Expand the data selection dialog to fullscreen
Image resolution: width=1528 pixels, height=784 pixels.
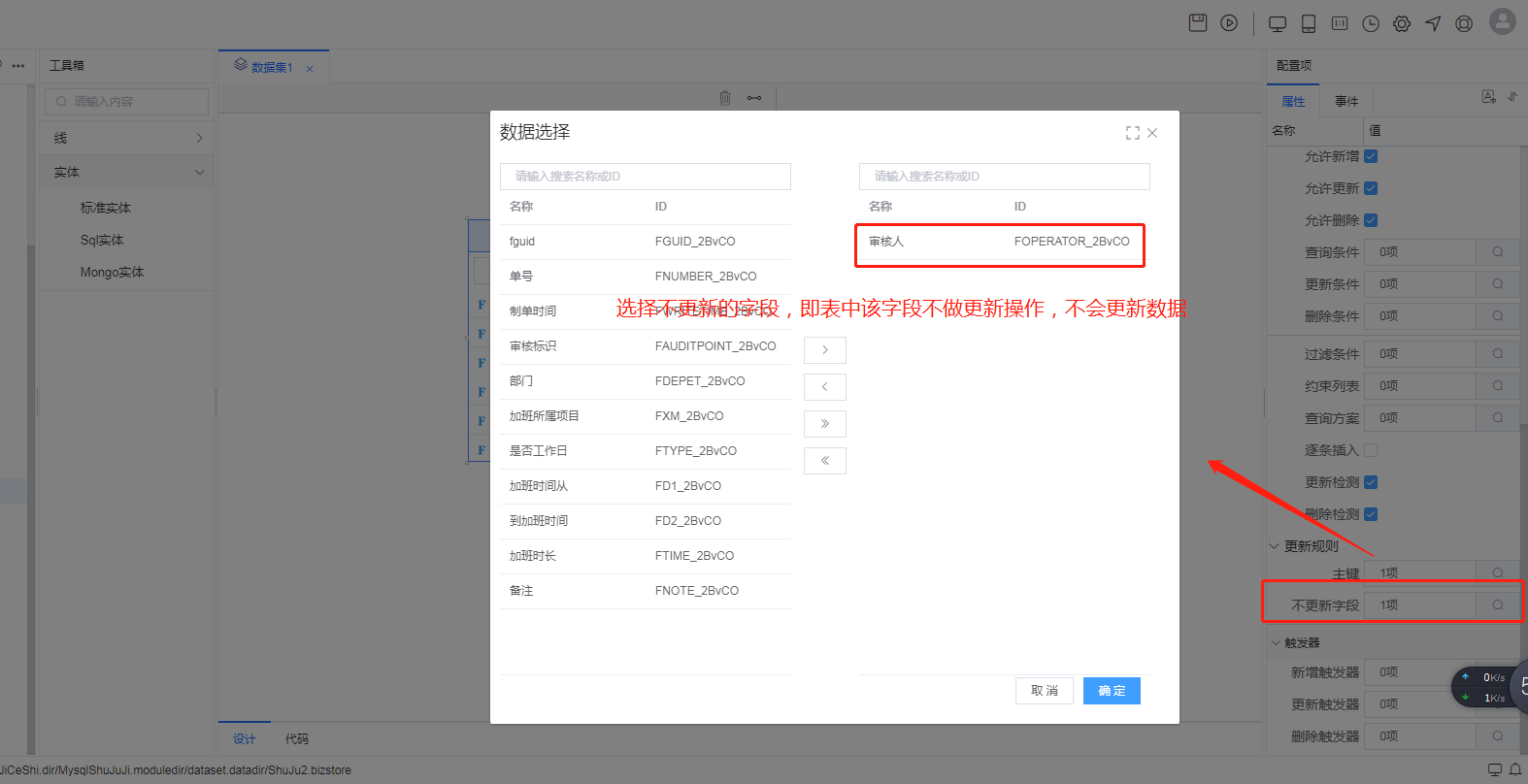coord(1132,133)
